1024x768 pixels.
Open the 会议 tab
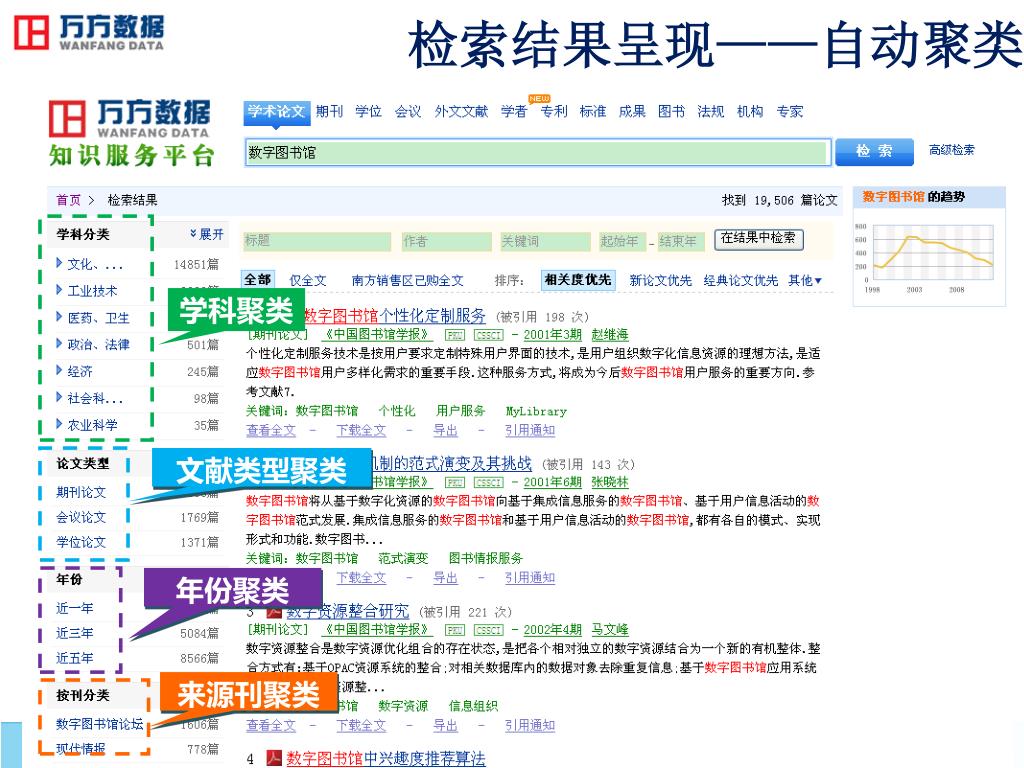[x=408, y=112]
